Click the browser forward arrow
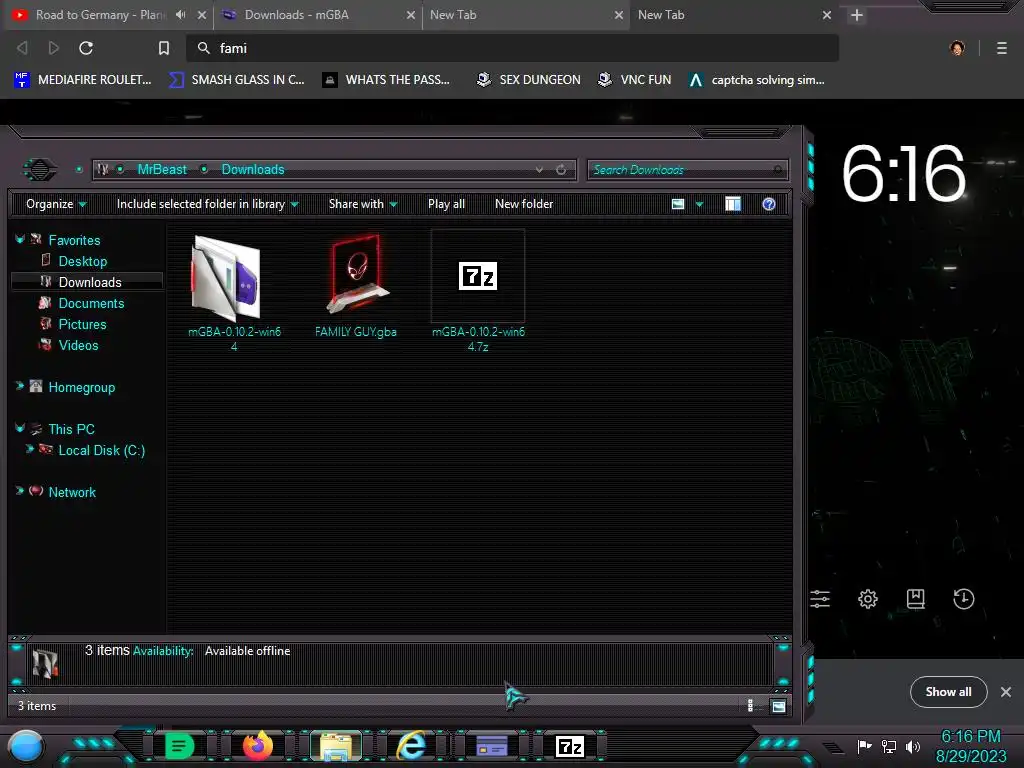 tap(54, 48)
